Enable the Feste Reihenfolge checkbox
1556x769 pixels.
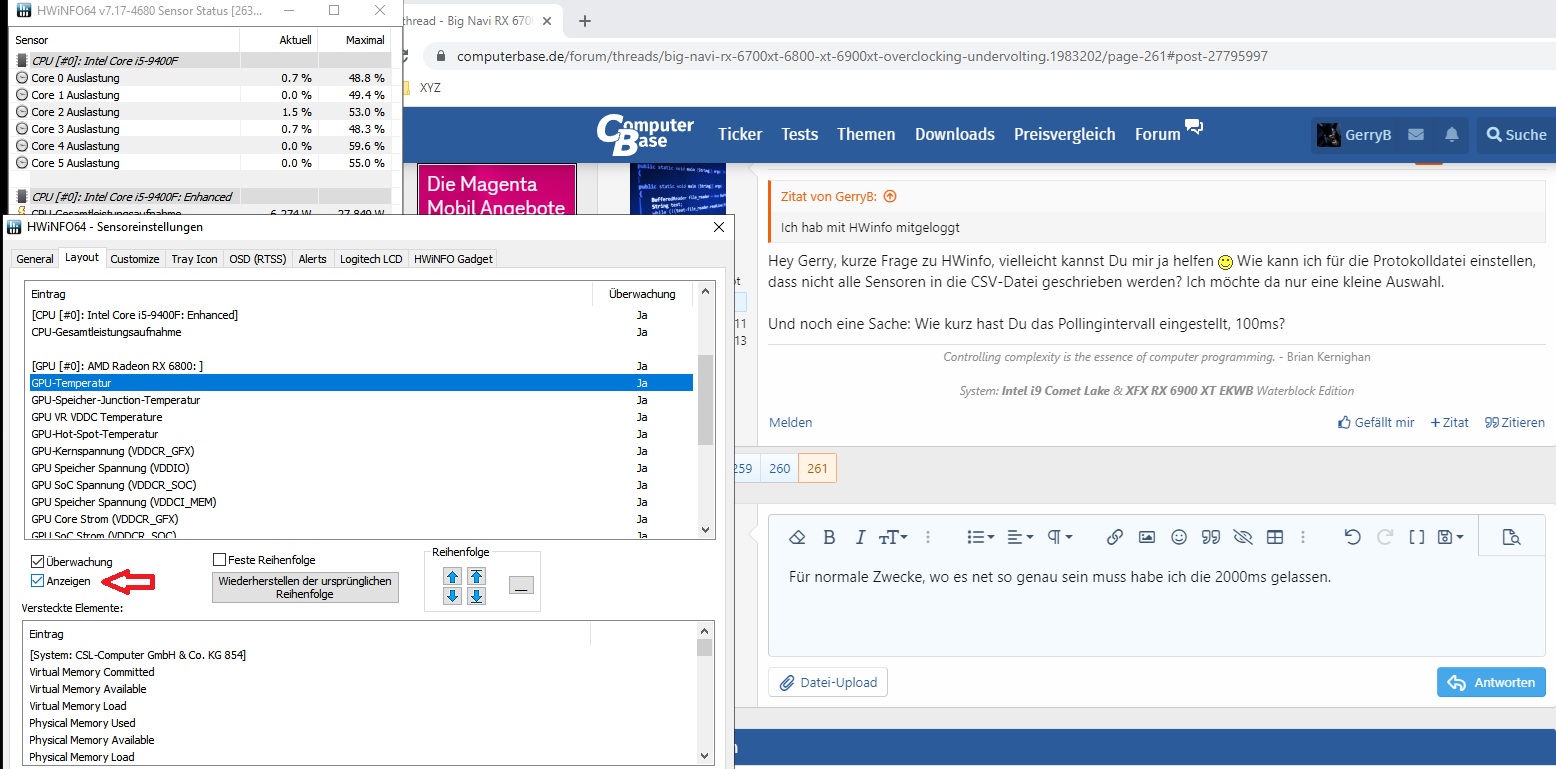pyautogui.click(x=220, y=560)
